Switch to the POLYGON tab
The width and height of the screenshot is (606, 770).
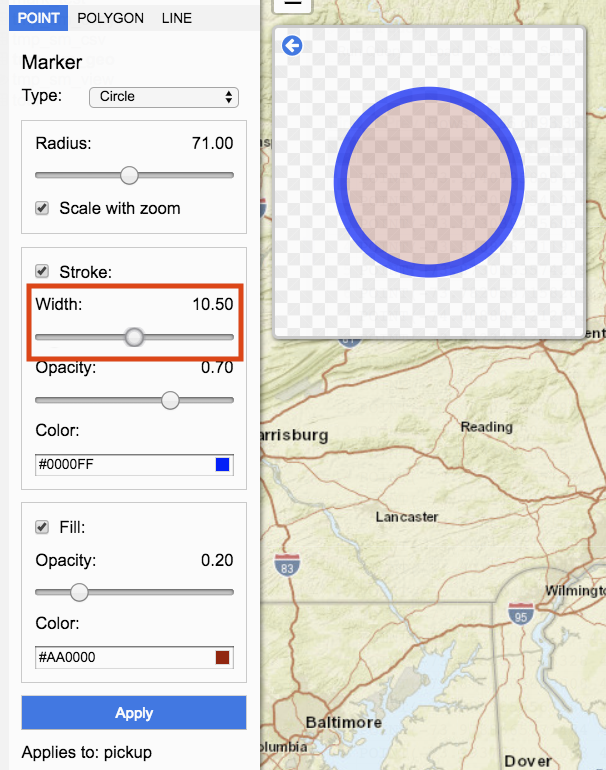[x=110, y=18]
